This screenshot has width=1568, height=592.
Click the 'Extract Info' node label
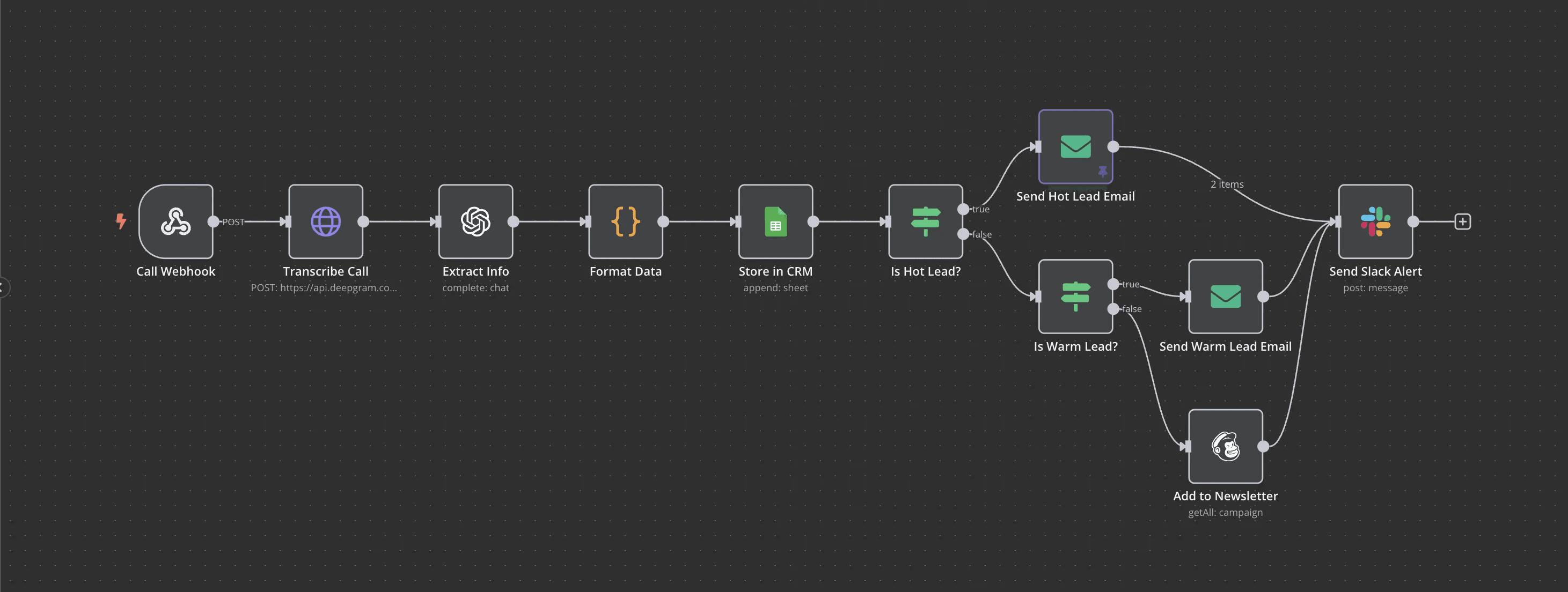pyautogui.click(x=475, y=271)
